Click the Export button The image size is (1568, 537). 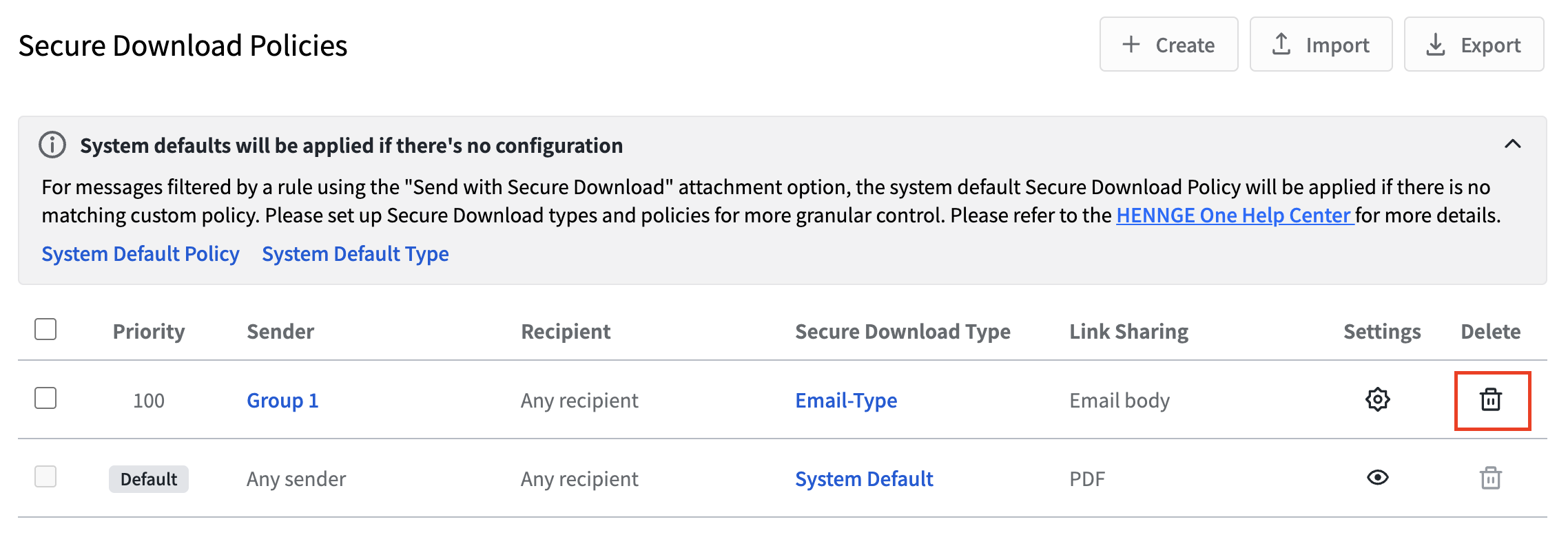[x=1474, y=45]
